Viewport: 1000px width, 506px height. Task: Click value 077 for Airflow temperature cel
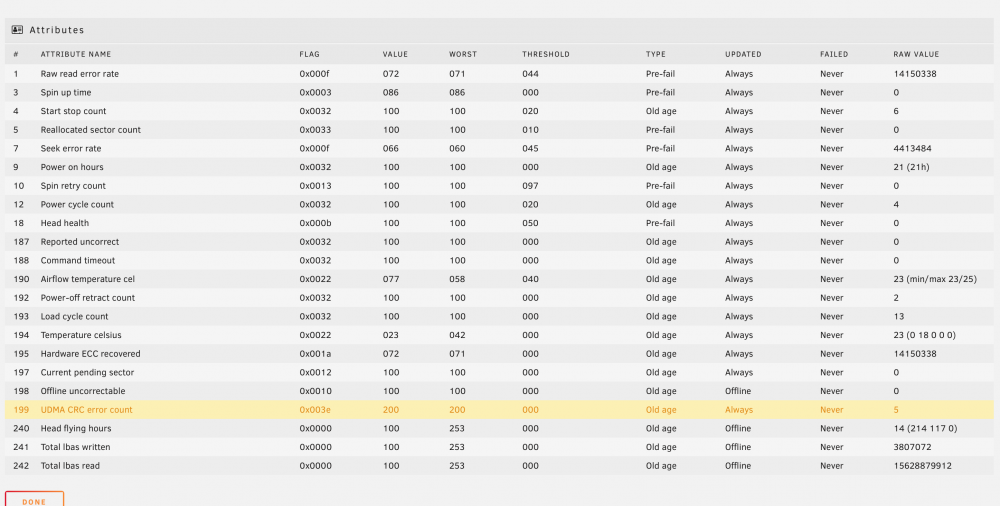click(x=391, y=279)
